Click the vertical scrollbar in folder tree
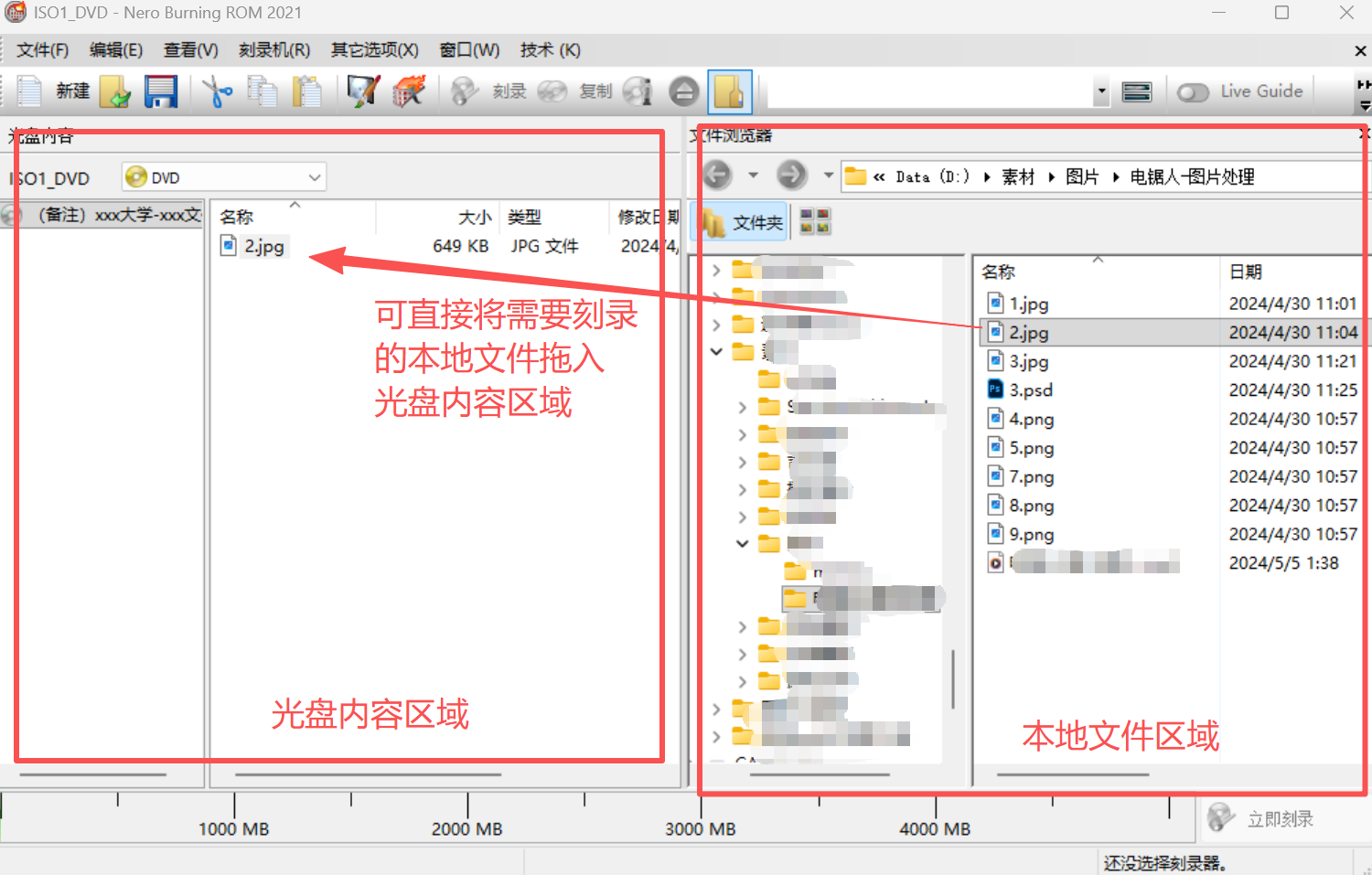The height and width of the screenshot is (875, 1372). point(953,678)
